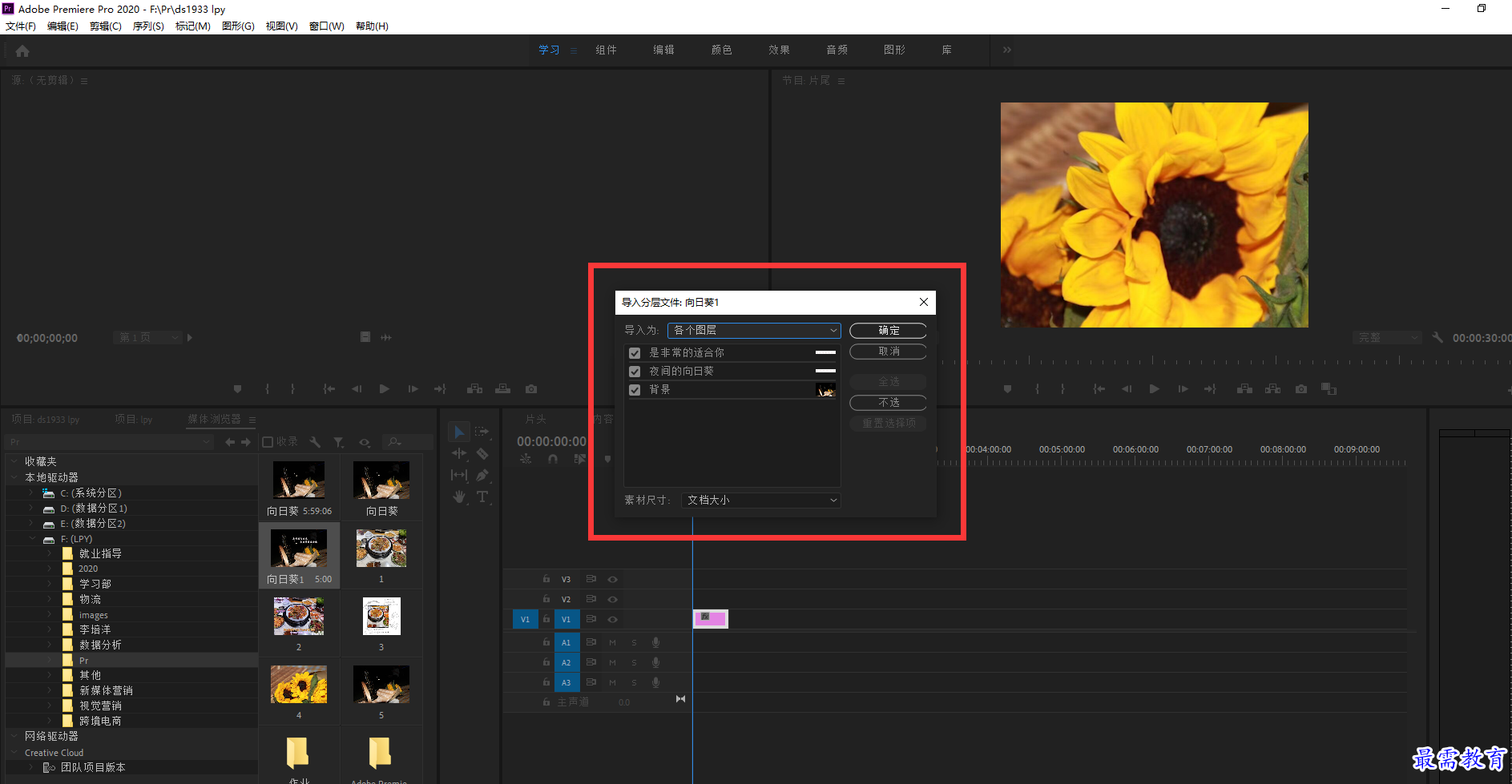Toggle lock on track V3
Screen dimensions: 1512x784
click(546, 579)
